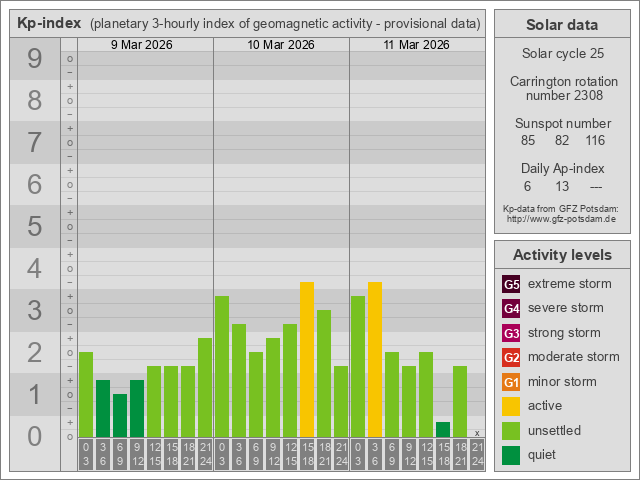The width and height of the screenshot is (640, 480).
Task: Click the Kp-index title text
Action: pyautogui.click(x=50, y=23)
